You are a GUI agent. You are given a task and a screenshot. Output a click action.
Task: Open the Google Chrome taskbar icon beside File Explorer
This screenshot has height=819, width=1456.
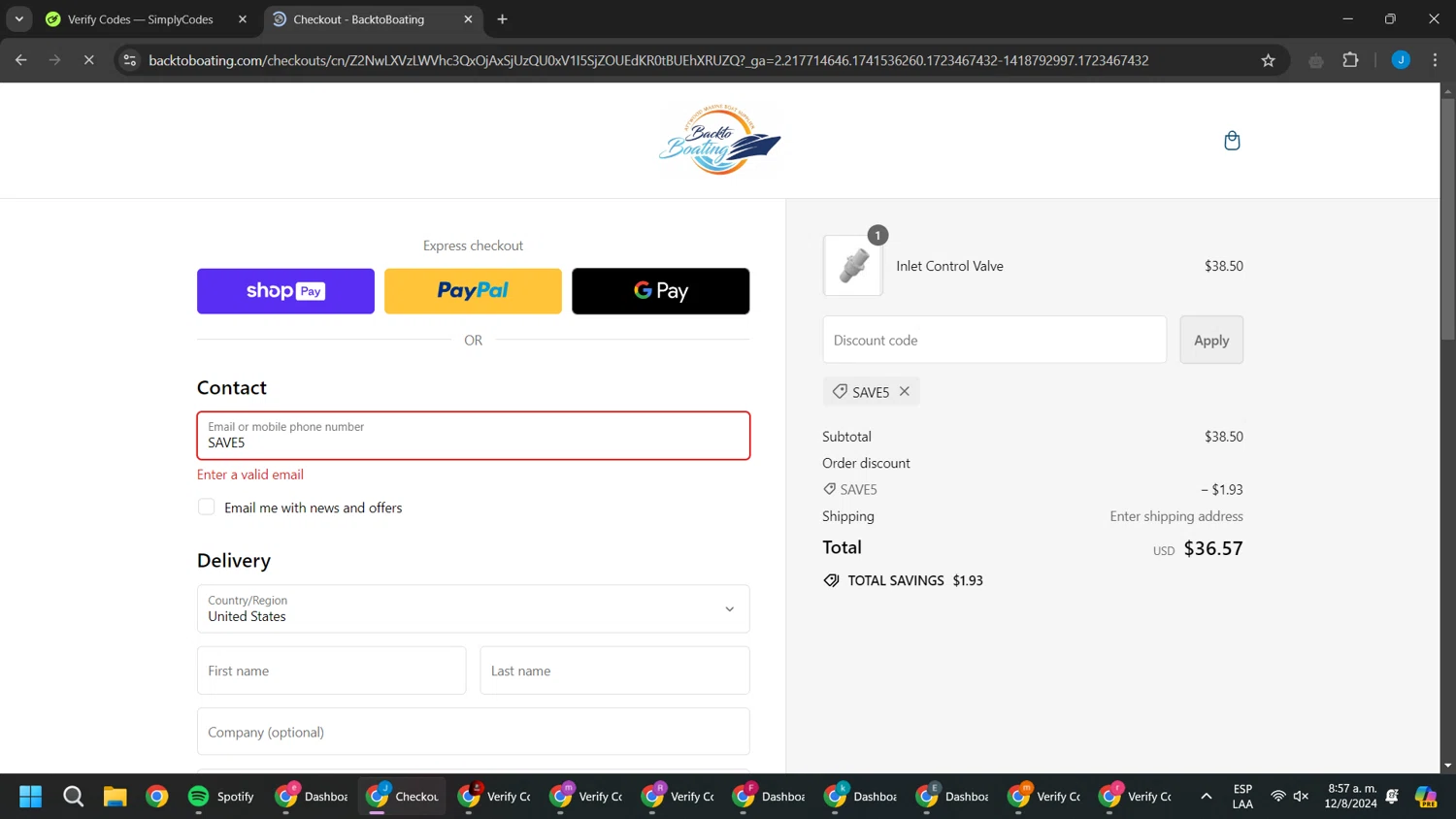click(x=156, y=797)
